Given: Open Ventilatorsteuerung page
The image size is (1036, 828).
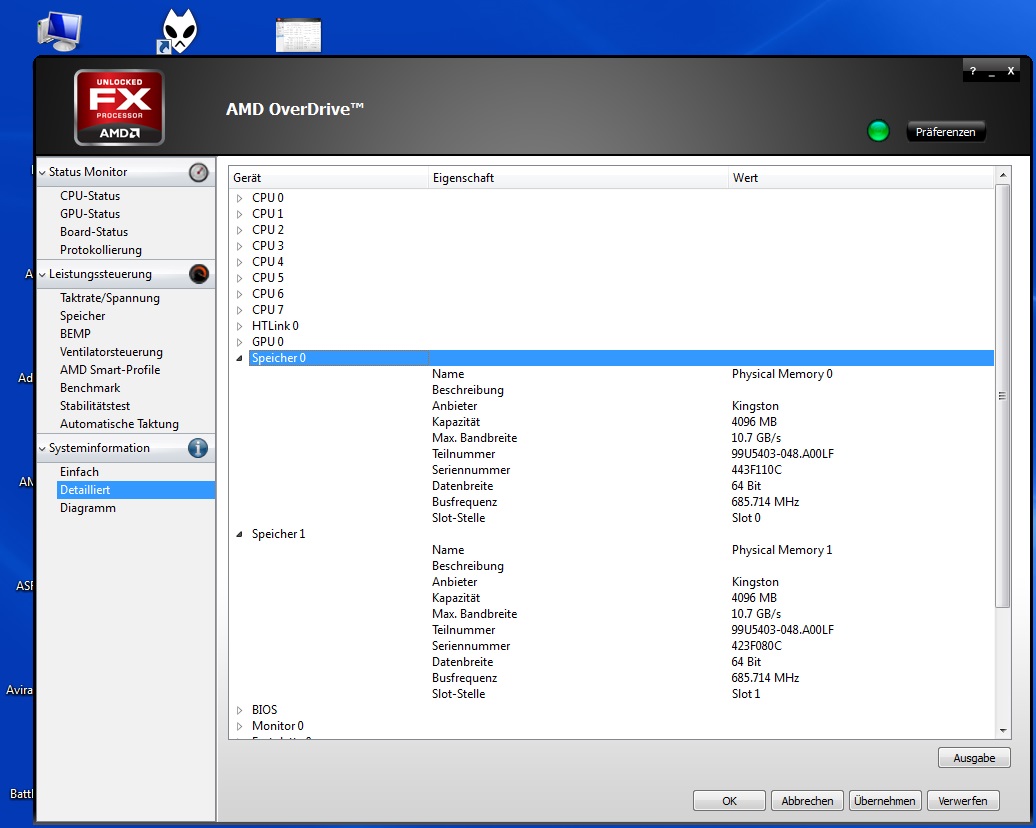Looking at the screenshot, I should click(x=111, y=352).
